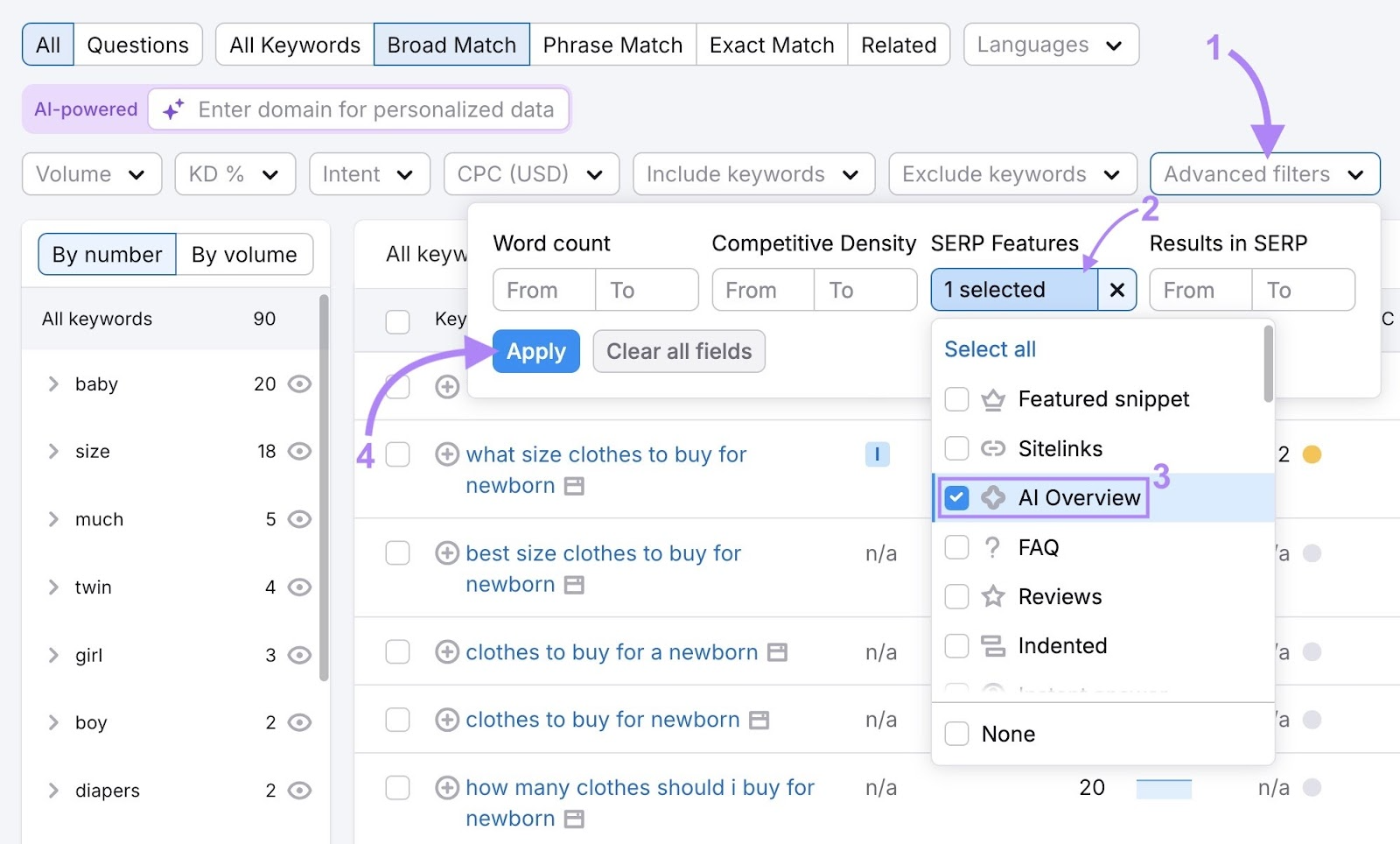The width and height of the screenshot is (1400, 844).
Task: Click the Intent badge next to 'what size clothes'
Action: click(878, 454)
